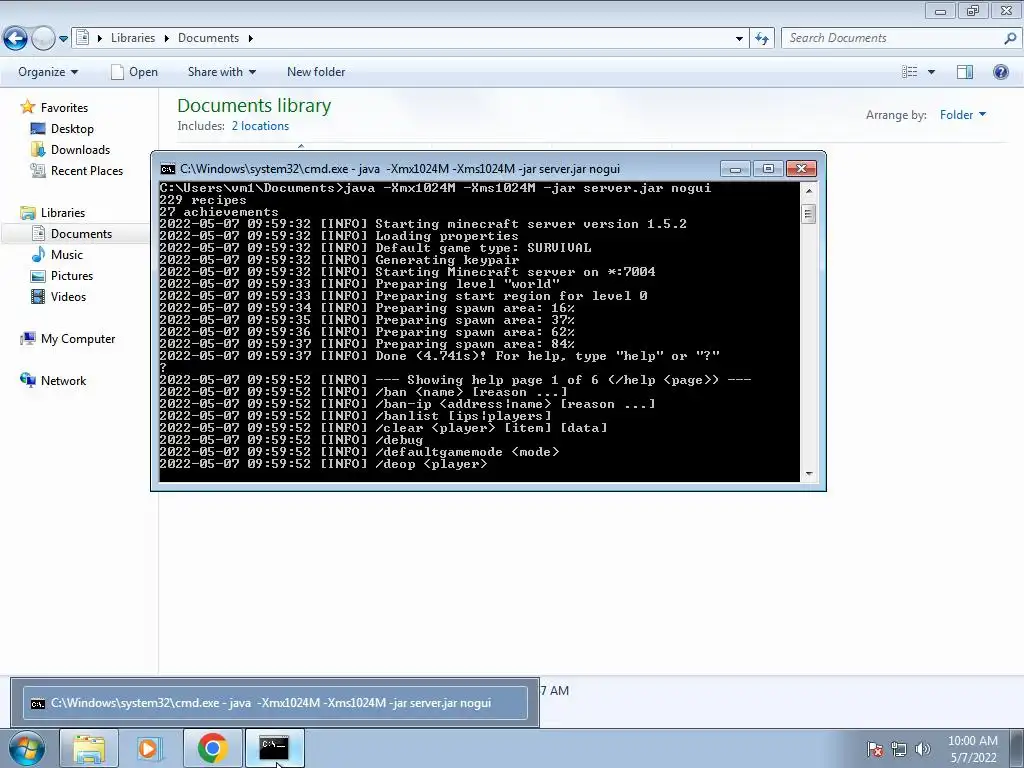
Task: Click the Favorites star icon
Action: pos(27,106)
